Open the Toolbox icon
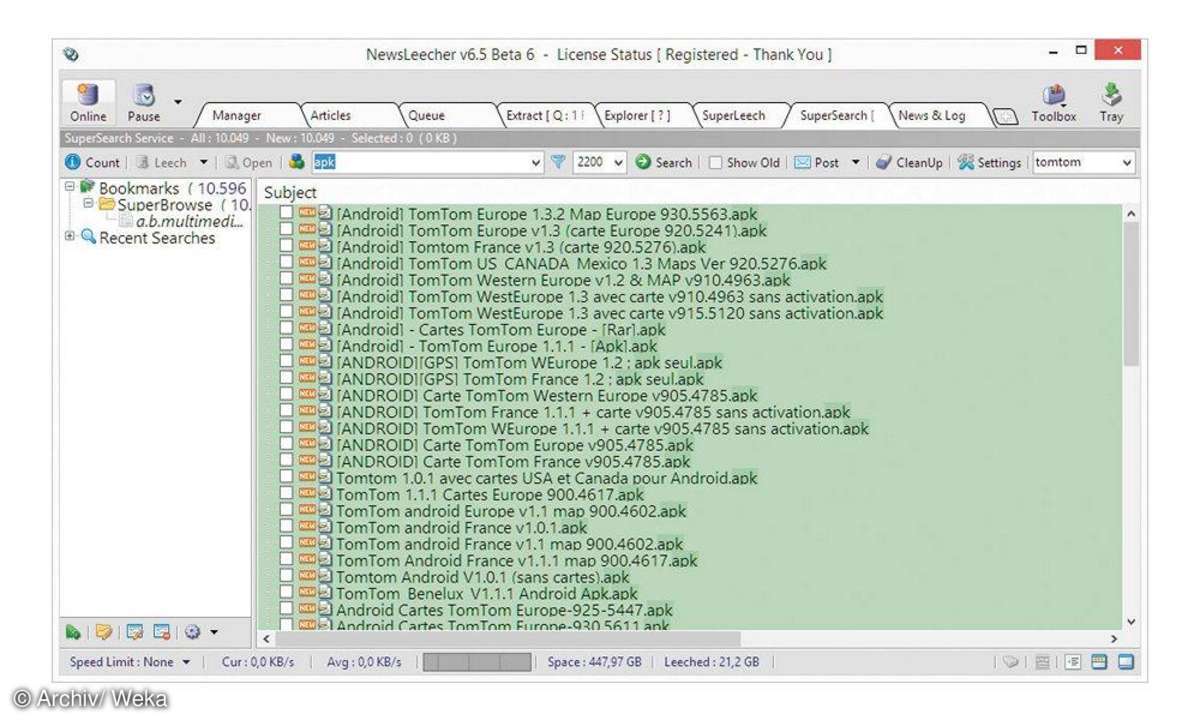 1054,96
